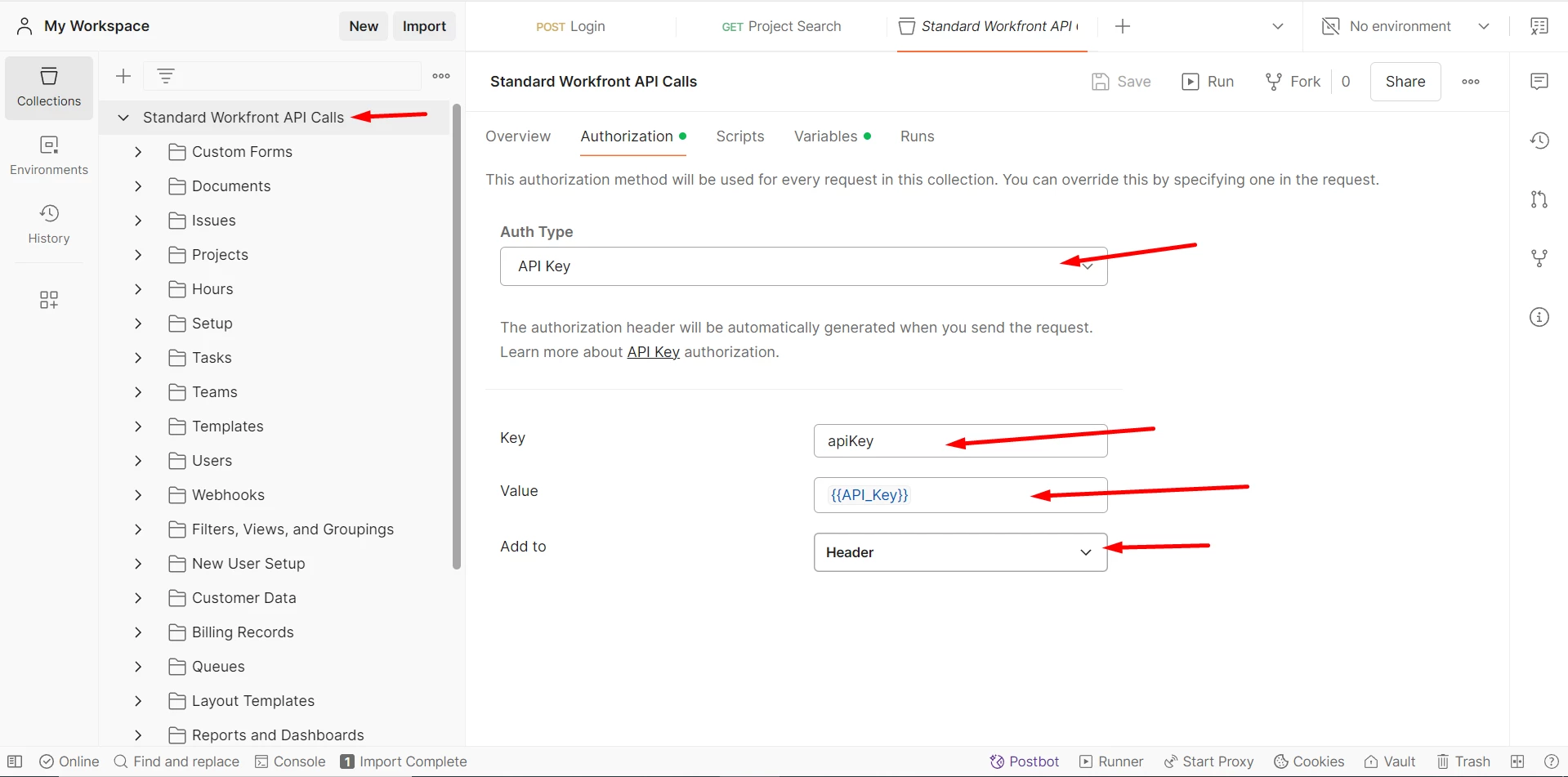Open the configure workspace sidebar grid icon

pos(49,300)
